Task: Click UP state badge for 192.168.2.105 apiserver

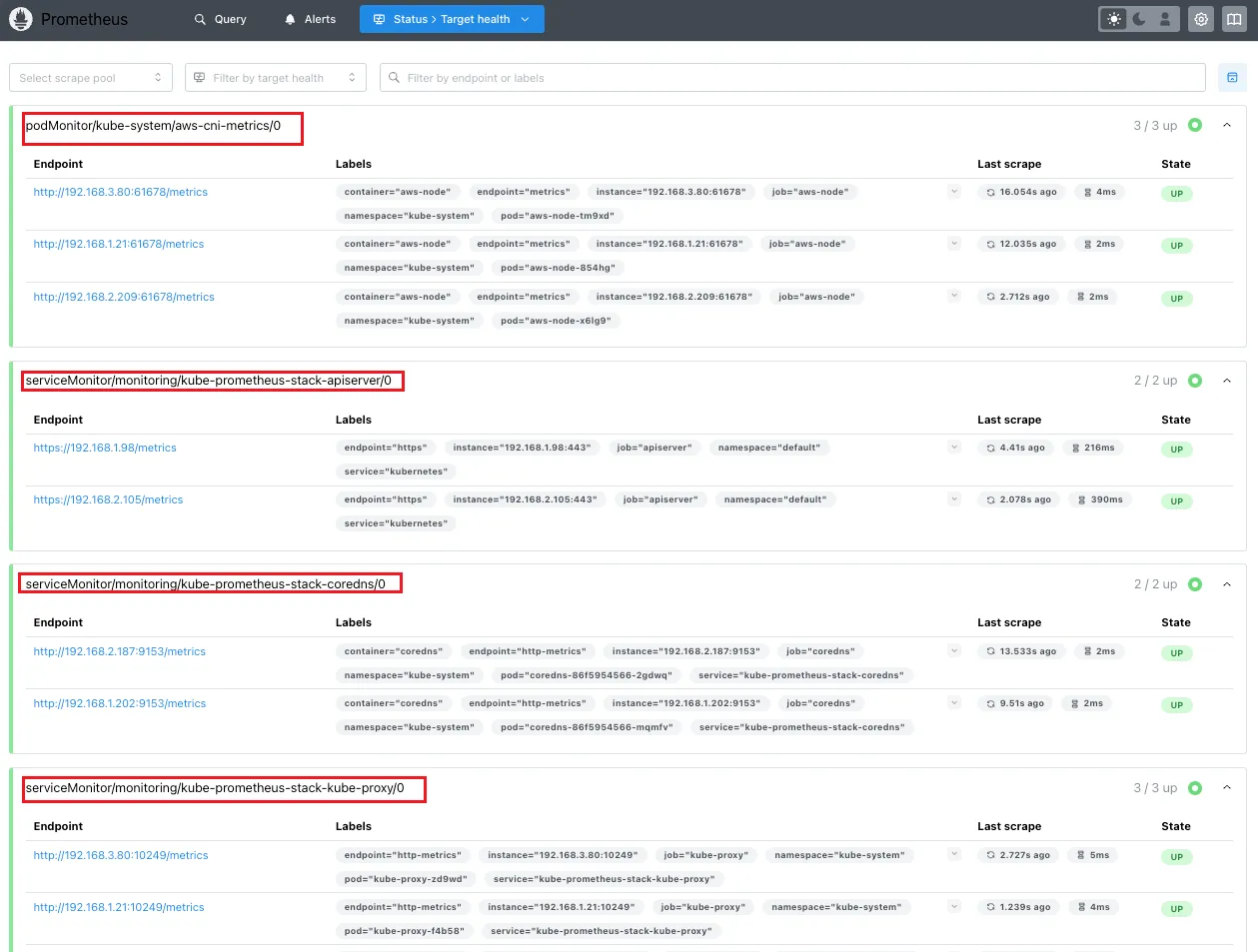Action: [1176, 501]
